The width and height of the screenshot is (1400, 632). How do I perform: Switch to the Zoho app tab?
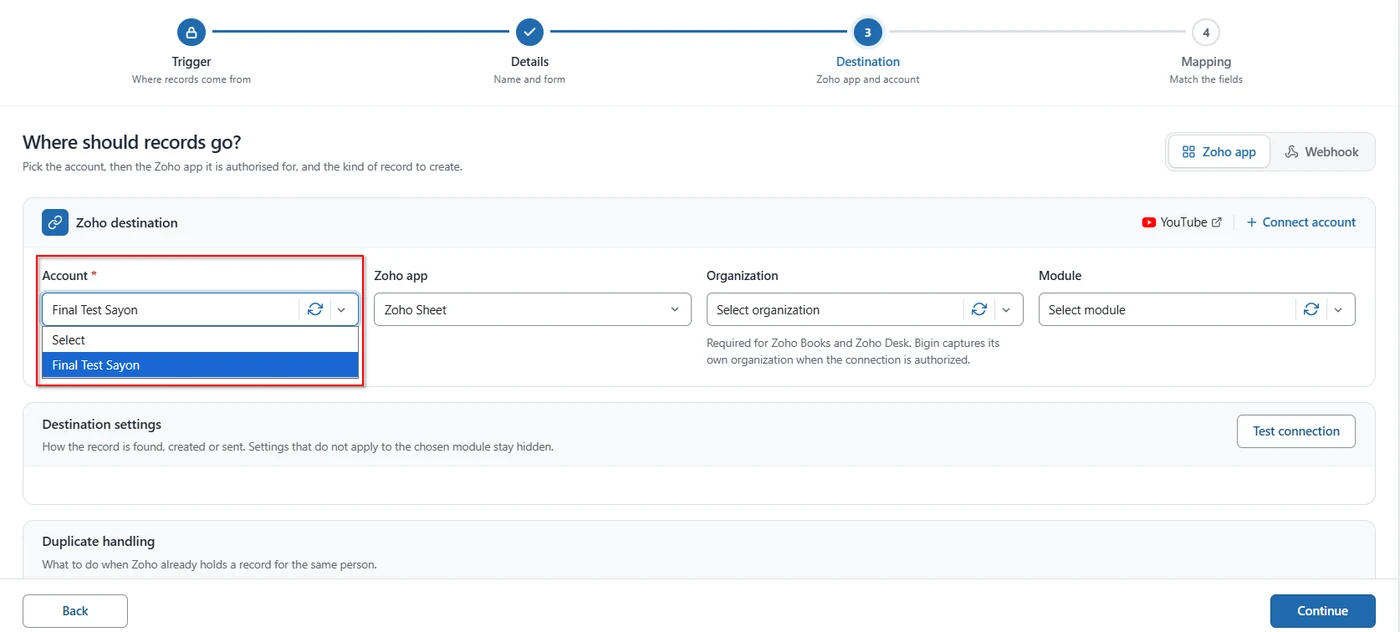point(1219,152)
